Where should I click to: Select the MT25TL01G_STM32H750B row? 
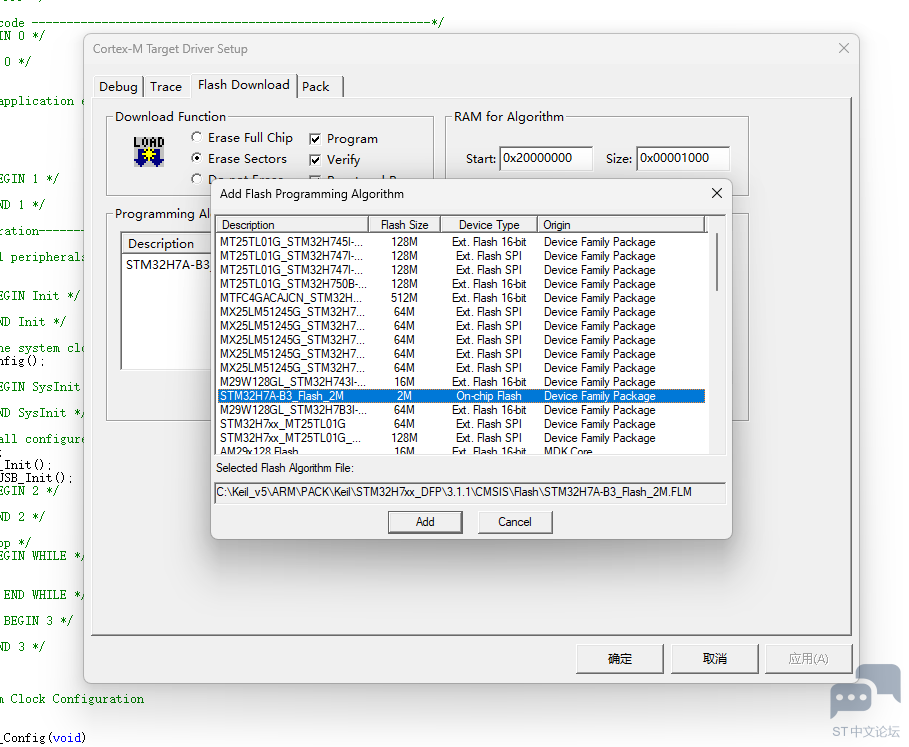[461, 284]
